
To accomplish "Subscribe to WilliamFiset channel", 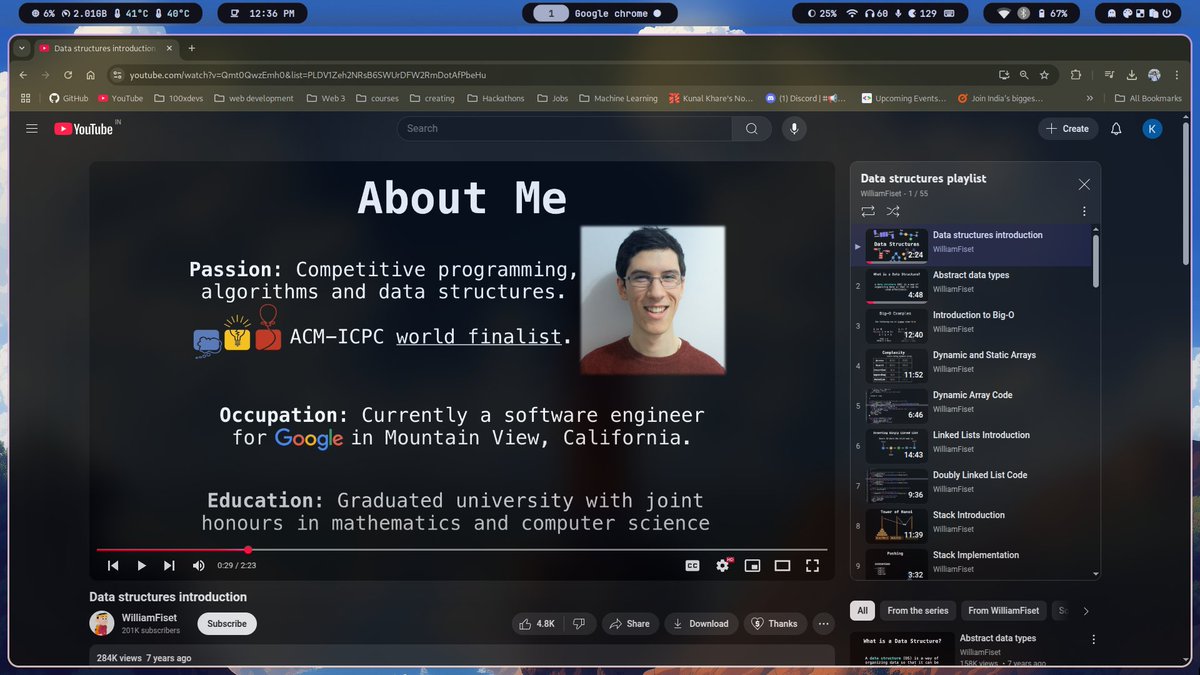I will pyautogui.click(x=227, y=623).
